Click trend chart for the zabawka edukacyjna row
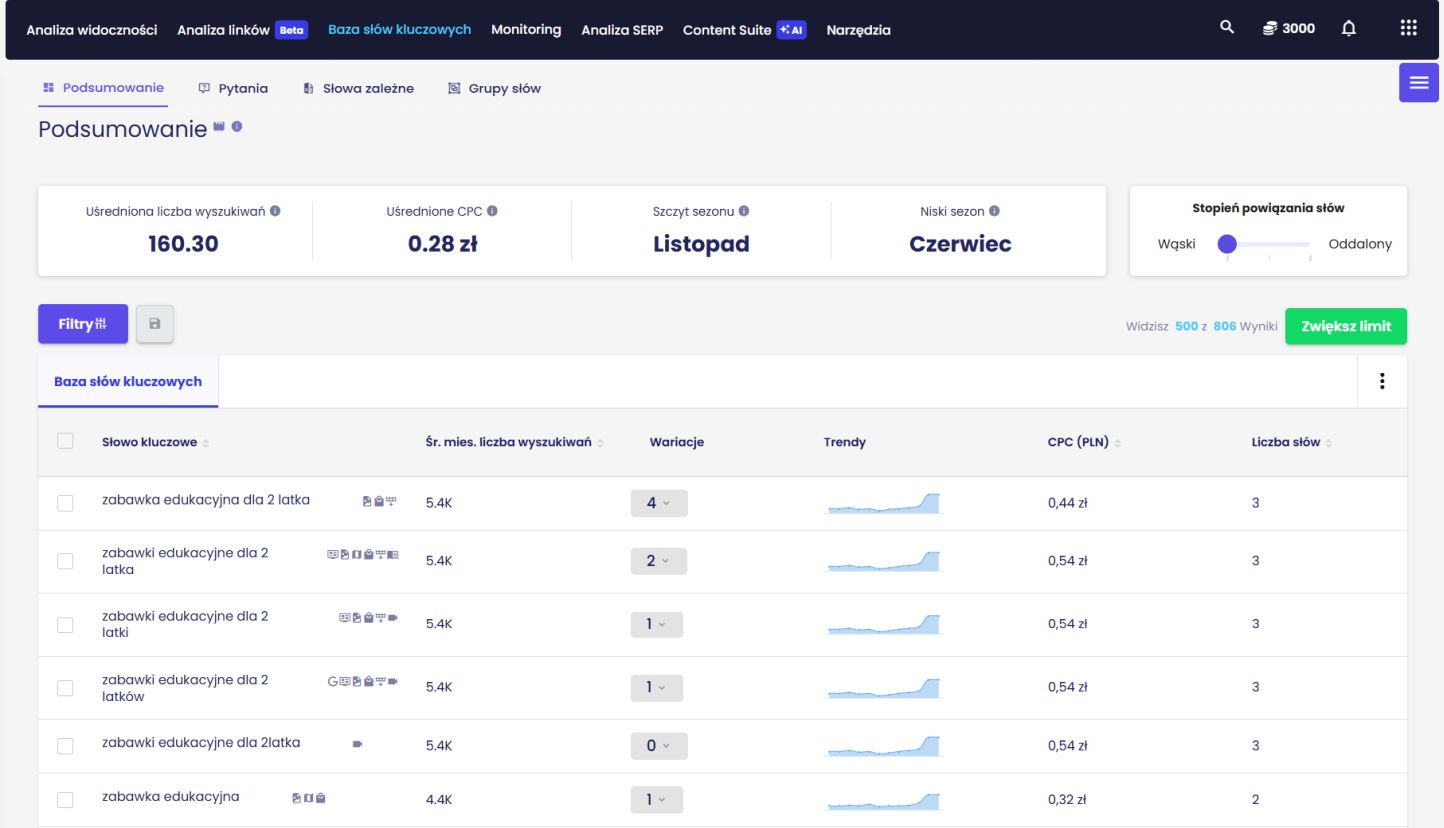 coord(884,799)
